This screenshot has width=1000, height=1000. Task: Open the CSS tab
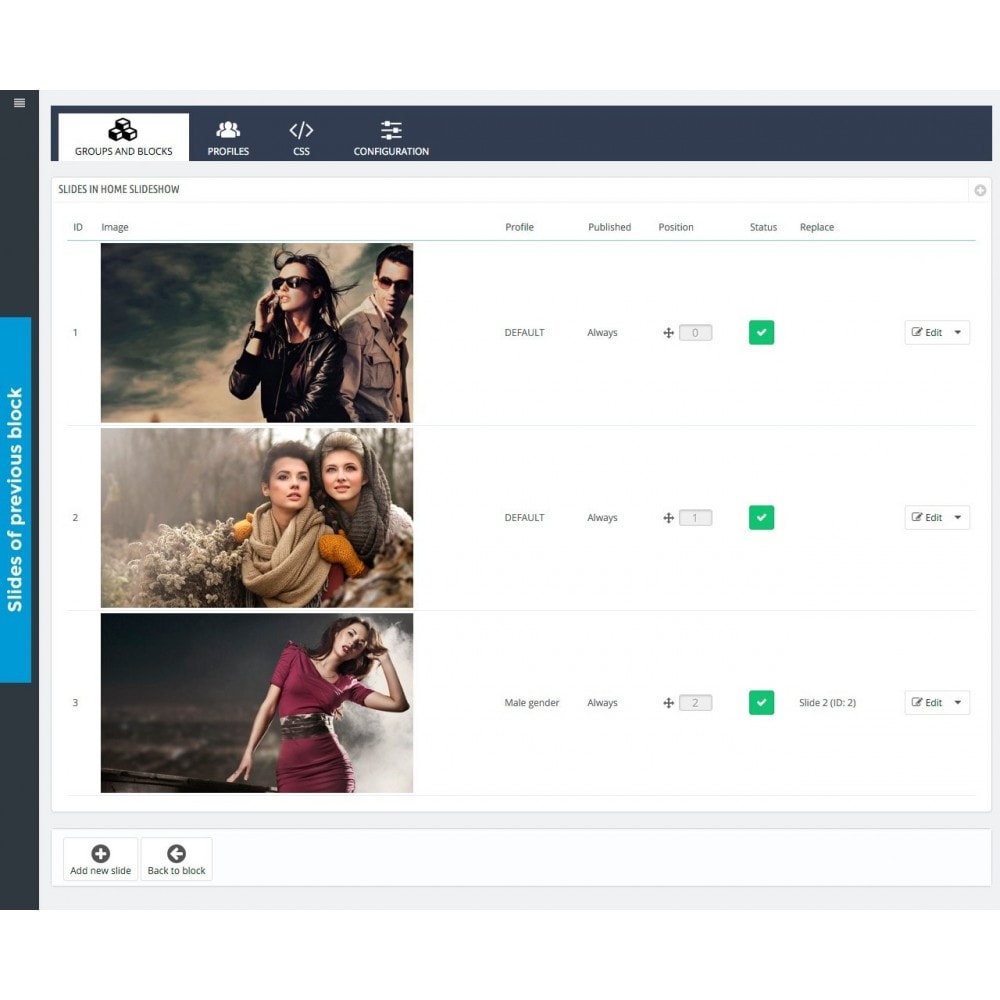(301, 137)
